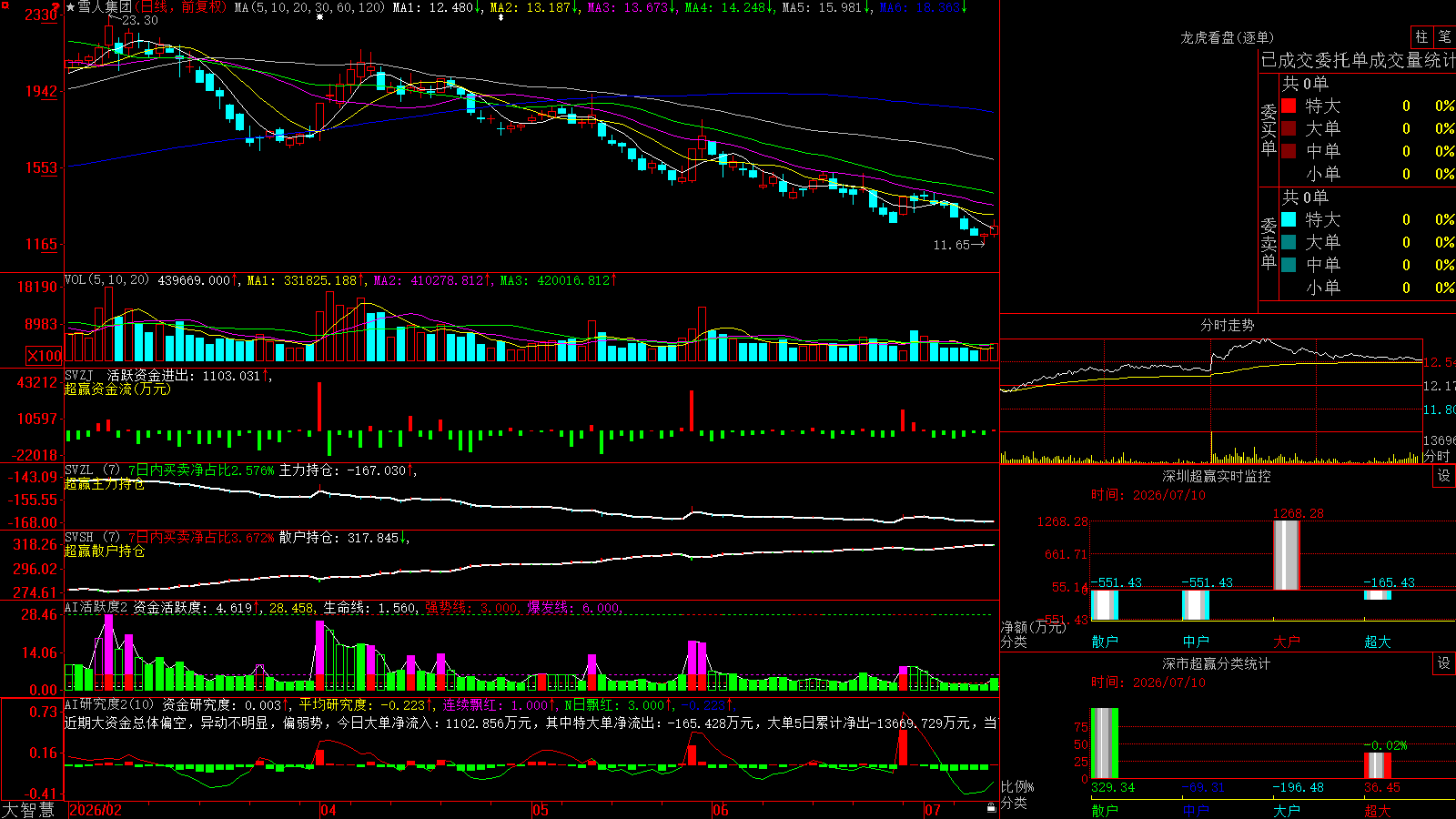Viewport: 1456px width, 819px height.
Task: Click the dark red 大单 swatch under 委买单
Action: (x=1289, y=128)
